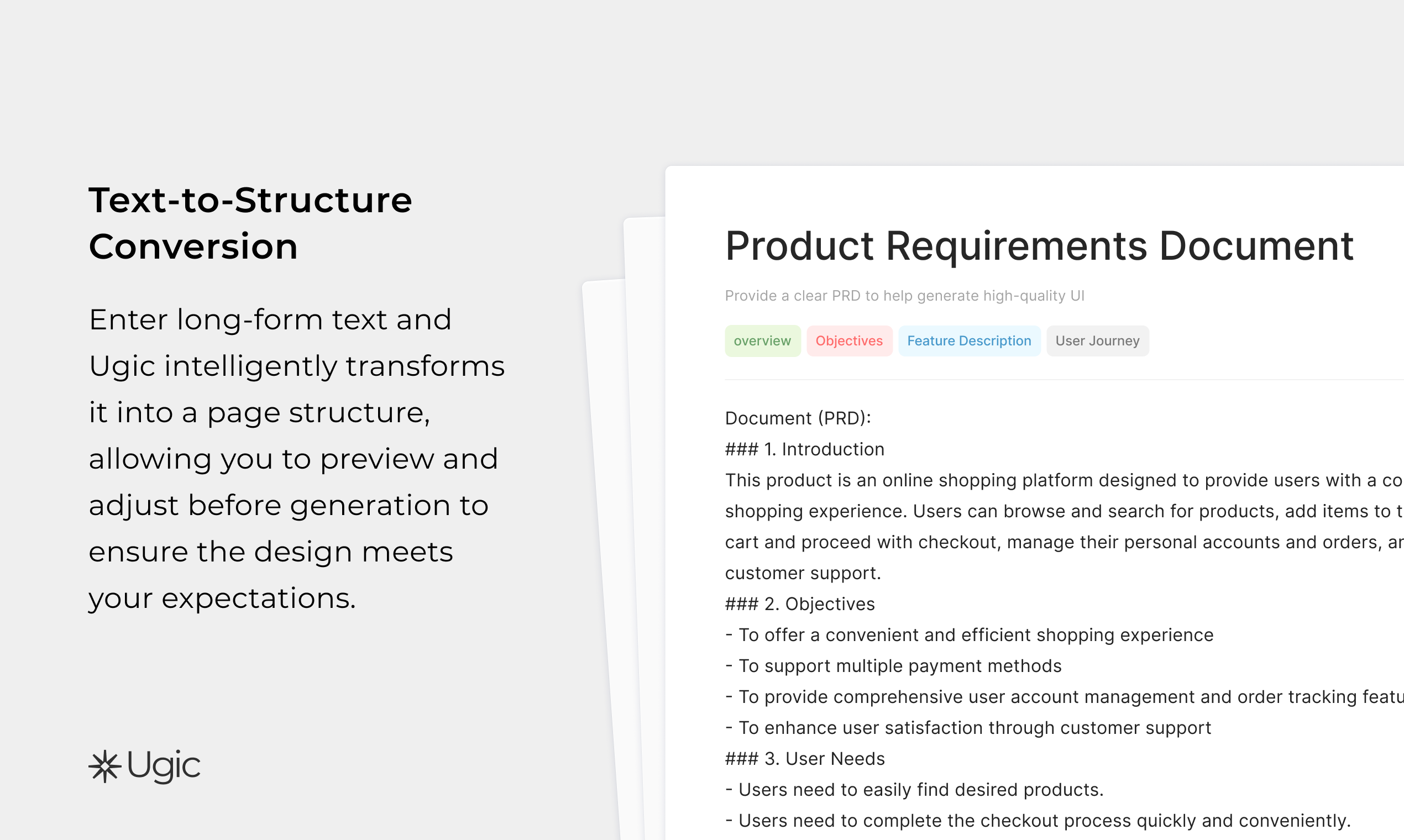Click the 'Ugic' wordmark text
Screen dimensions: 1404x840
coord(164,767)
